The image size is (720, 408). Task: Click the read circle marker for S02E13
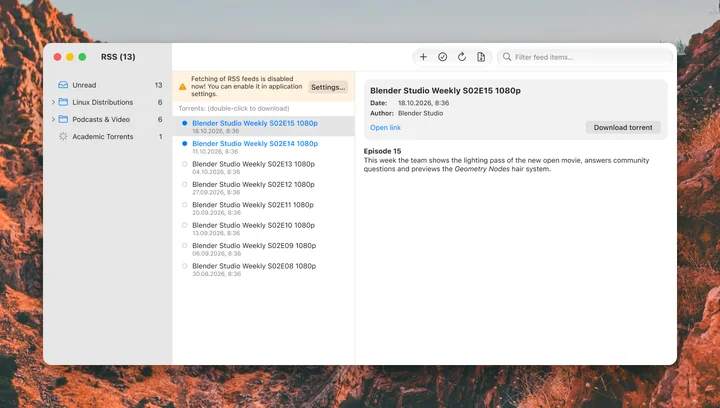[x=185, y=164]
